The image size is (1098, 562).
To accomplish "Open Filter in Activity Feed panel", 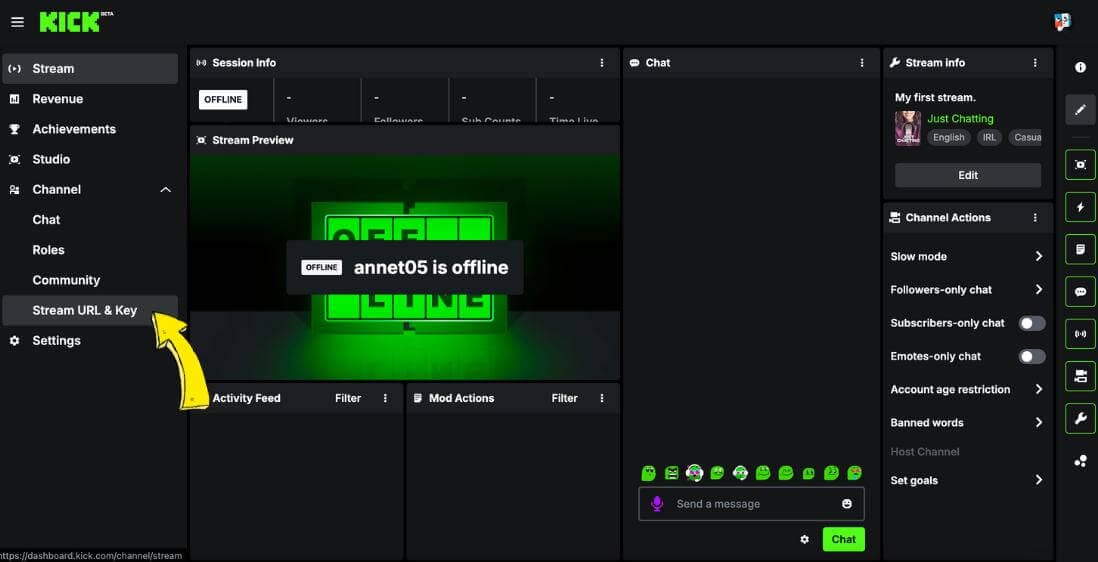I will click(x=348, y=398).
